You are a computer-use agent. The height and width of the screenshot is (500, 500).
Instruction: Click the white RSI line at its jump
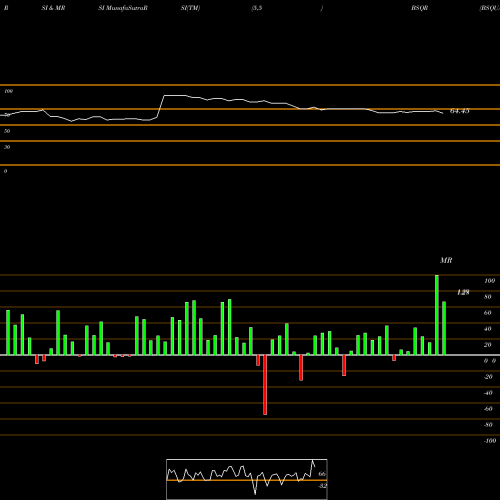pyautogui.click(x=161, y=106)
